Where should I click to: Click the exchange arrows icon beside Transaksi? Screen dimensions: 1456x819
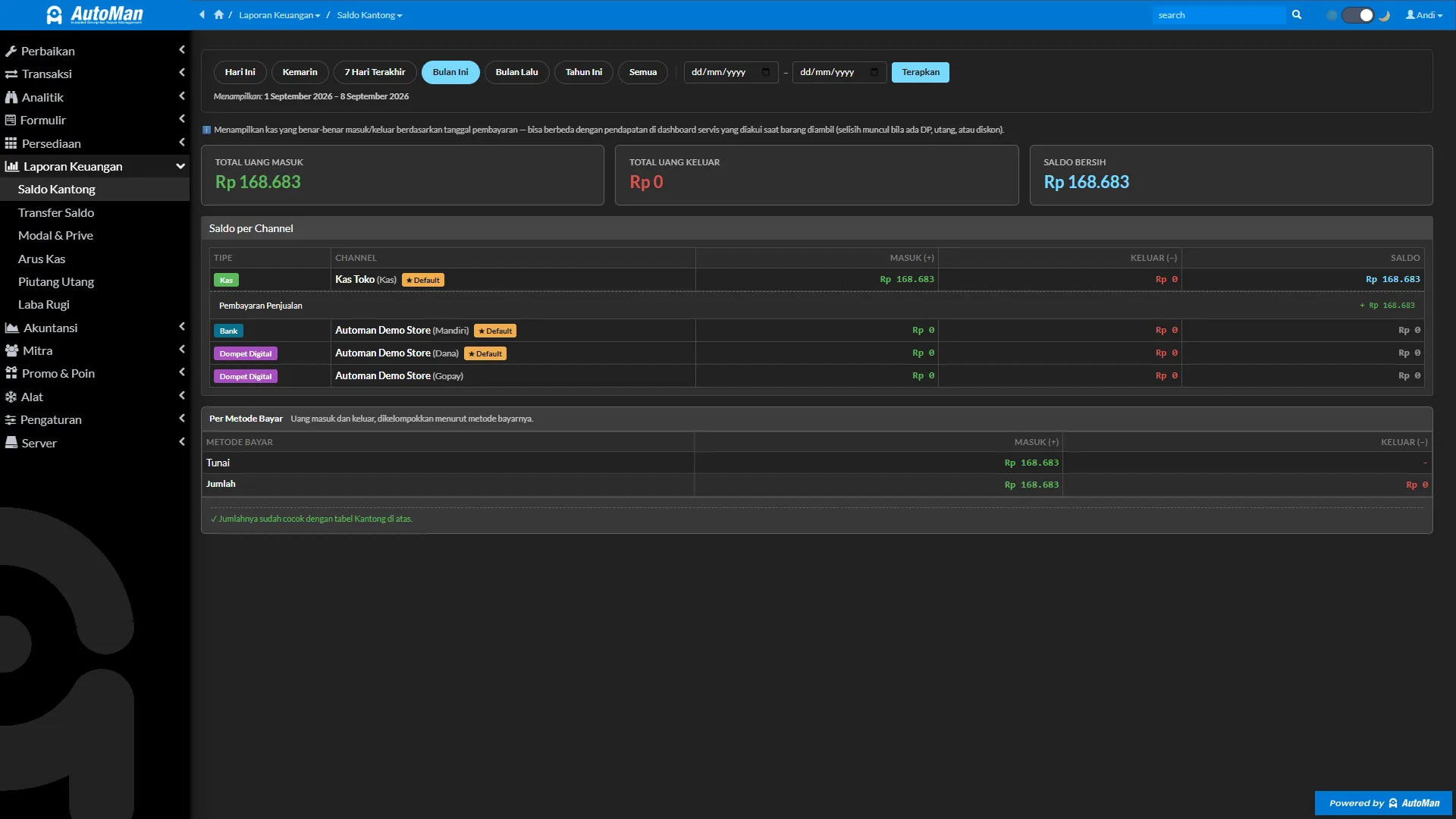[x=11, y=74]
